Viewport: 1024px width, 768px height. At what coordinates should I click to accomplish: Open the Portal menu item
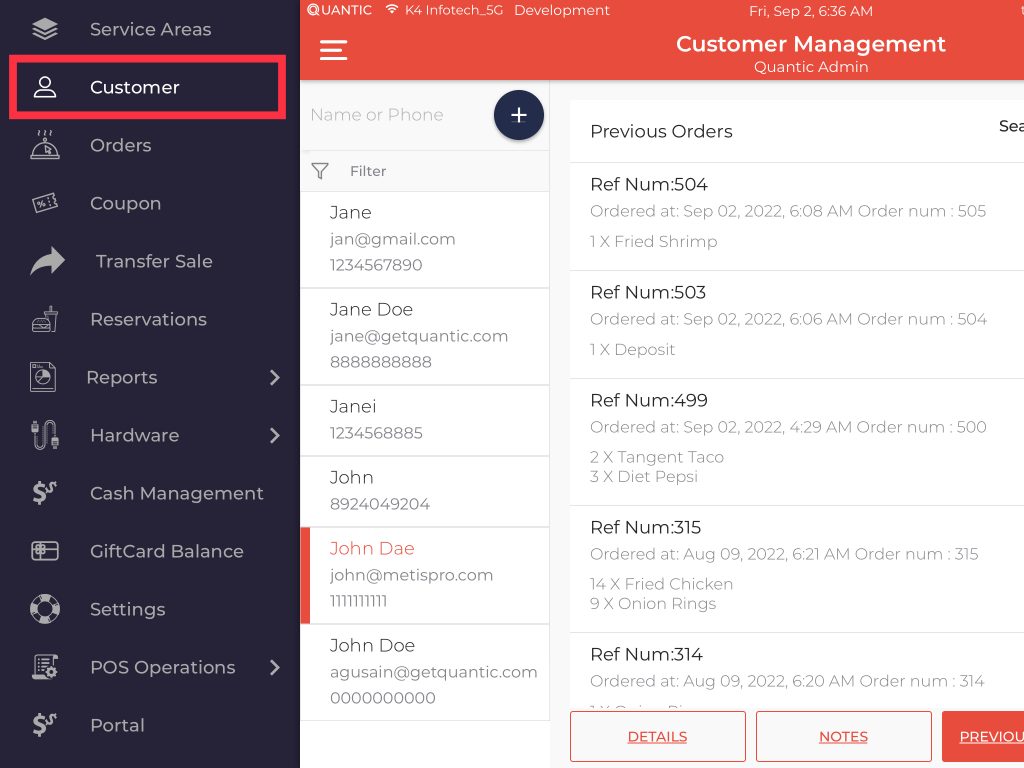click(x=117, y=725)
